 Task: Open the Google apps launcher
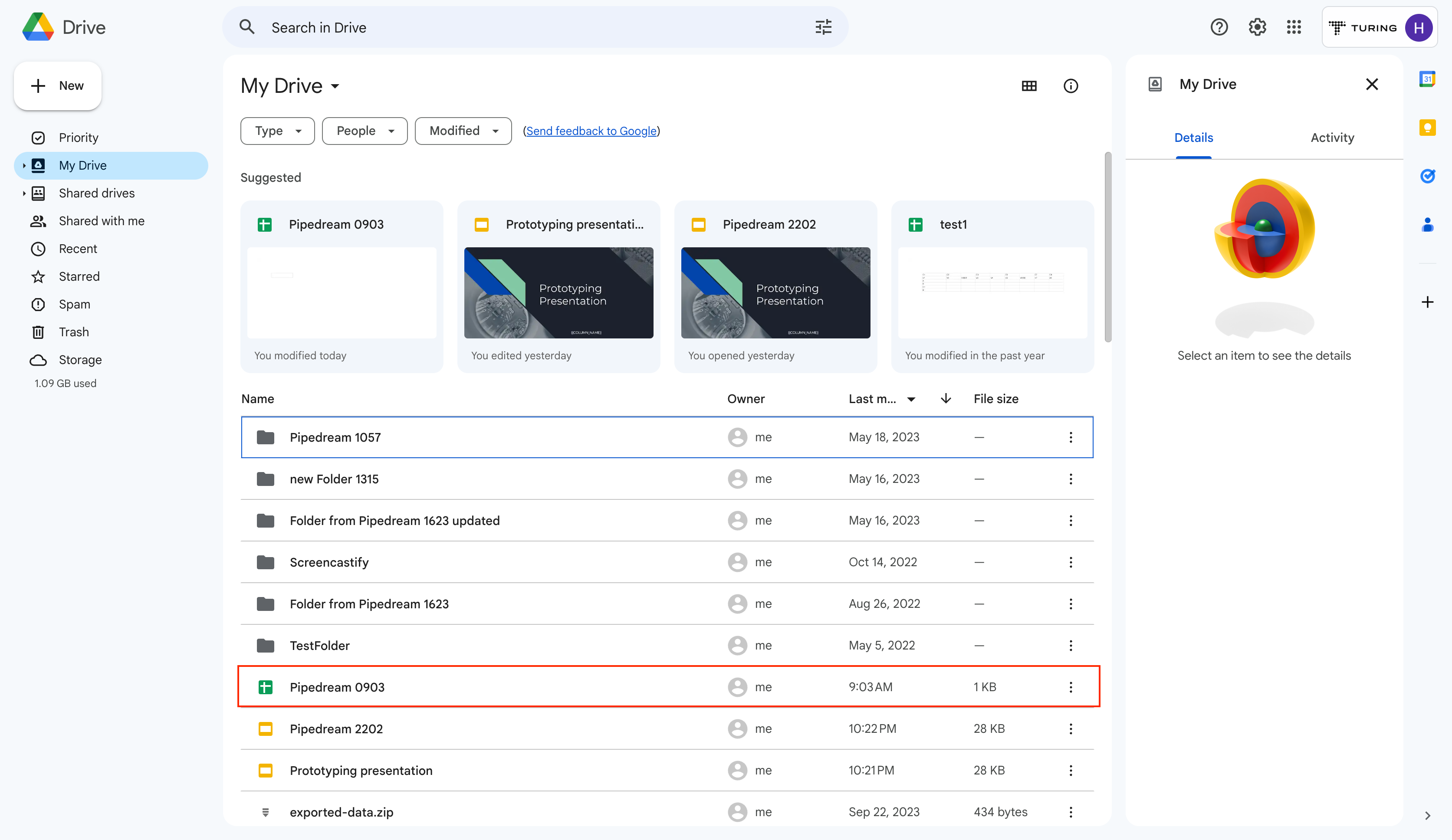click(x=1294, y=26)
